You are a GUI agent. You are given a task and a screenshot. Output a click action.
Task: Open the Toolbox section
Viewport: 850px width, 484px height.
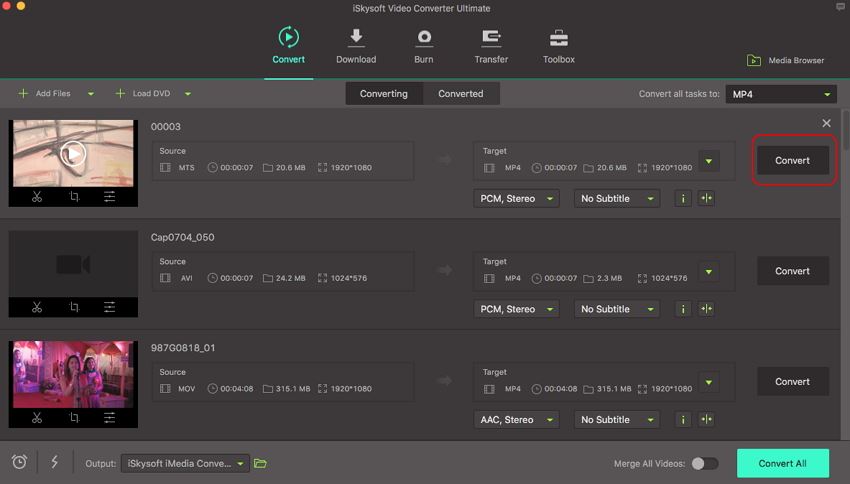[558, 47]
